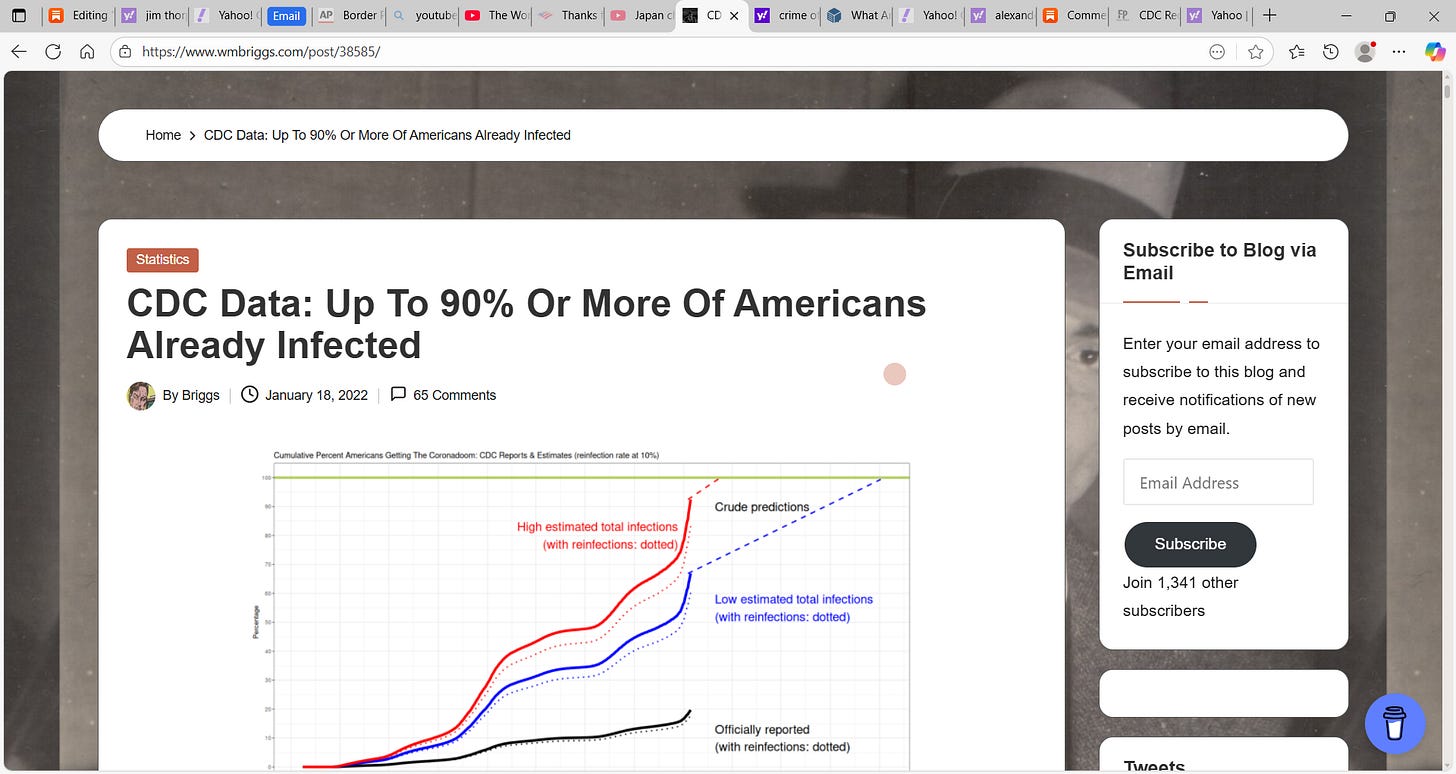Switch to the jim thor tab

pyautogui.click(x=153, y=16)
